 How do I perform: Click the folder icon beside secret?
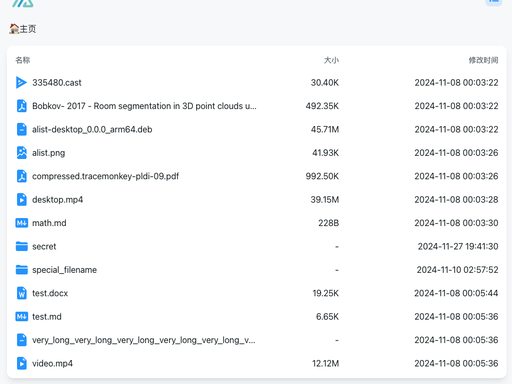(x=22, y=246)
